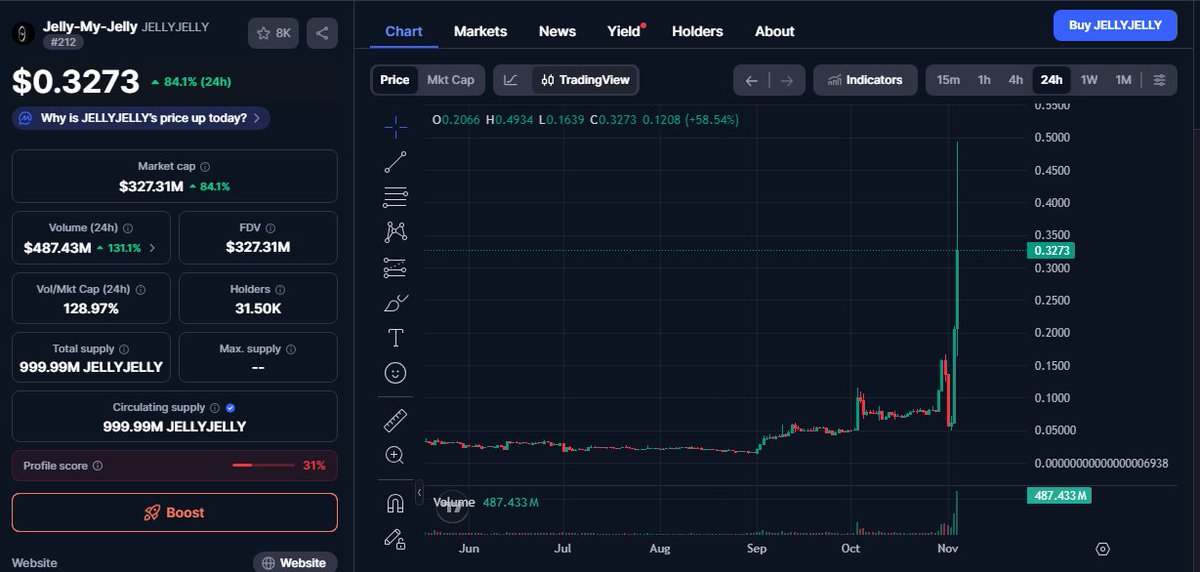Click the #212 rank badge
1200x572 pixels.
[x=61, y=42]
